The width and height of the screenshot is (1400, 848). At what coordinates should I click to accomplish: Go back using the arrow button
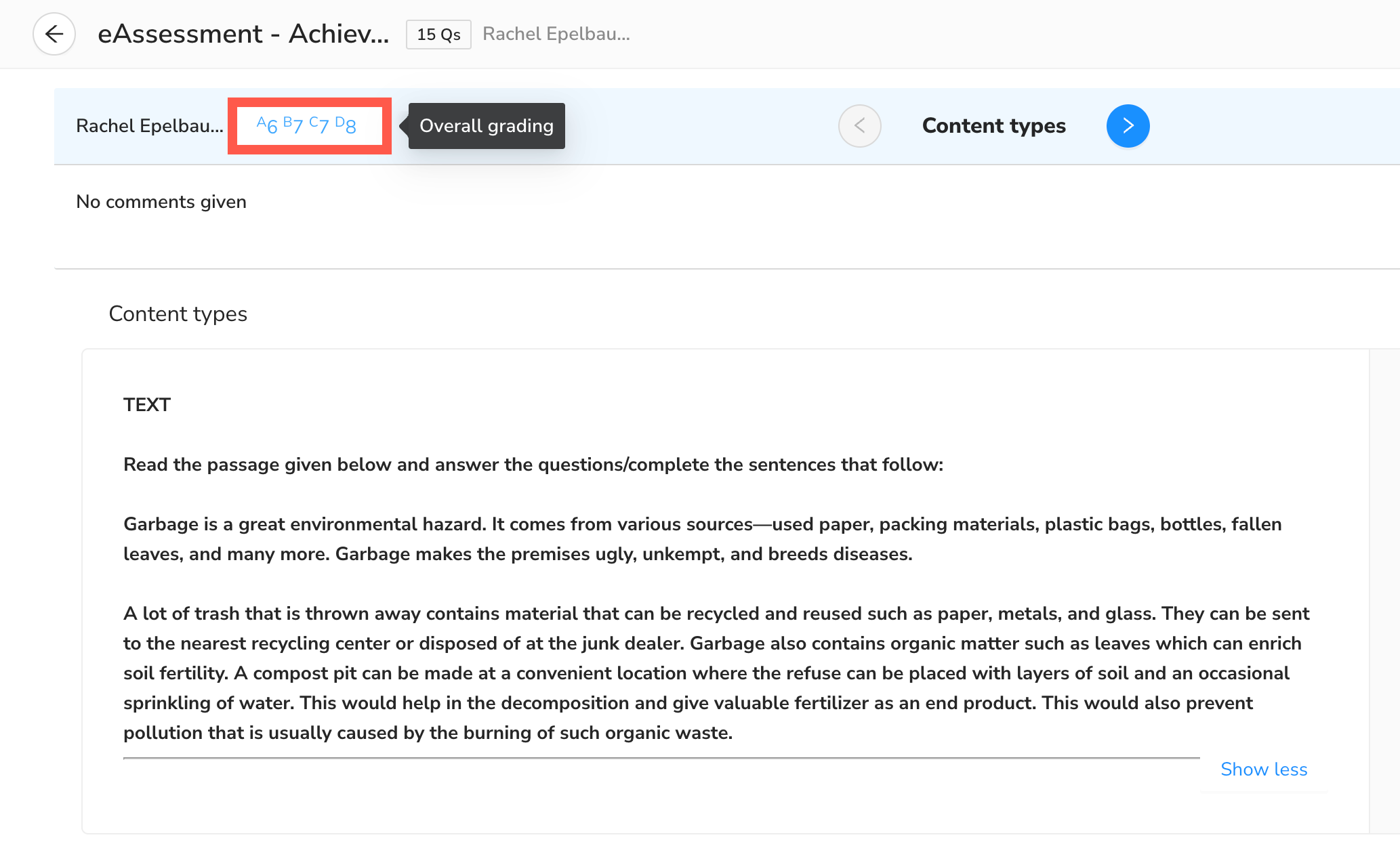click(54, 34)
